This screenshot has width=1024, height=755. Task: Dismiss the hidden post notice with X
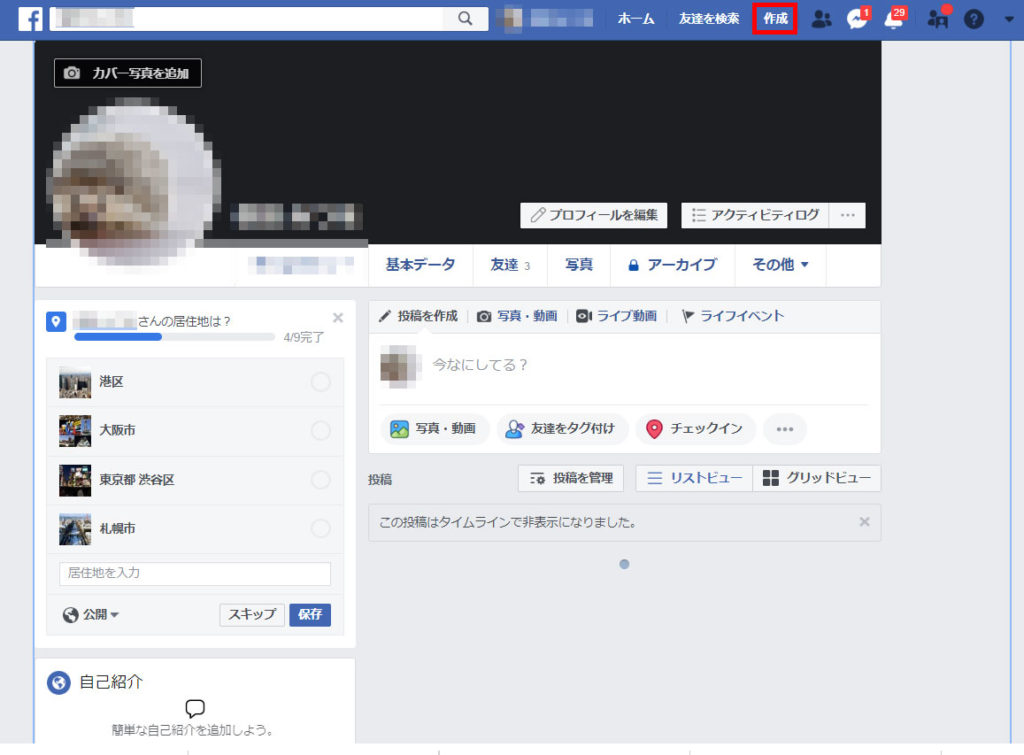click(864, 522)
